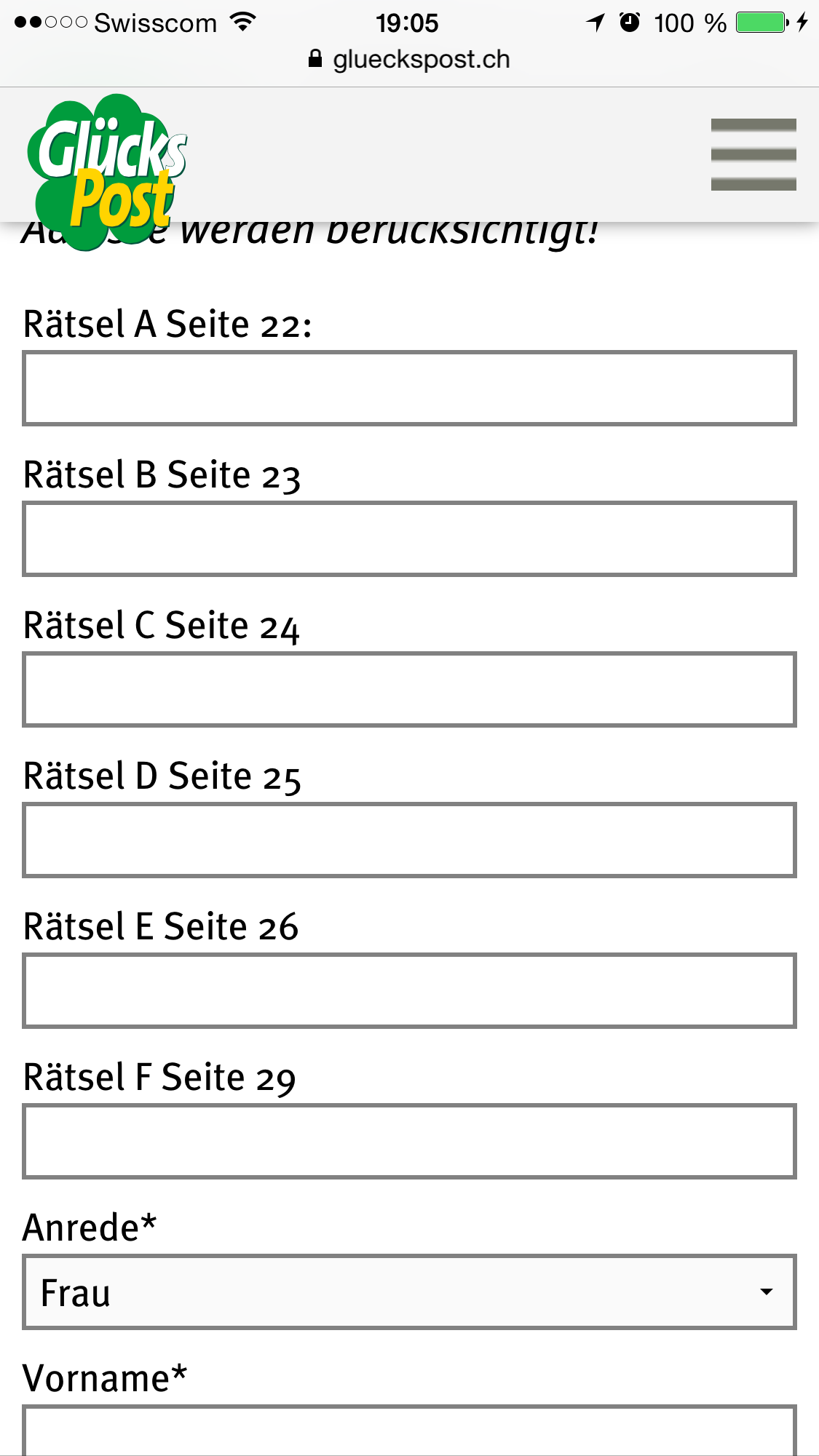The height and width of the screenshot is (1456, 819).
Task: Focus the Rätsel C Seite 24 field
Action: 409,689
